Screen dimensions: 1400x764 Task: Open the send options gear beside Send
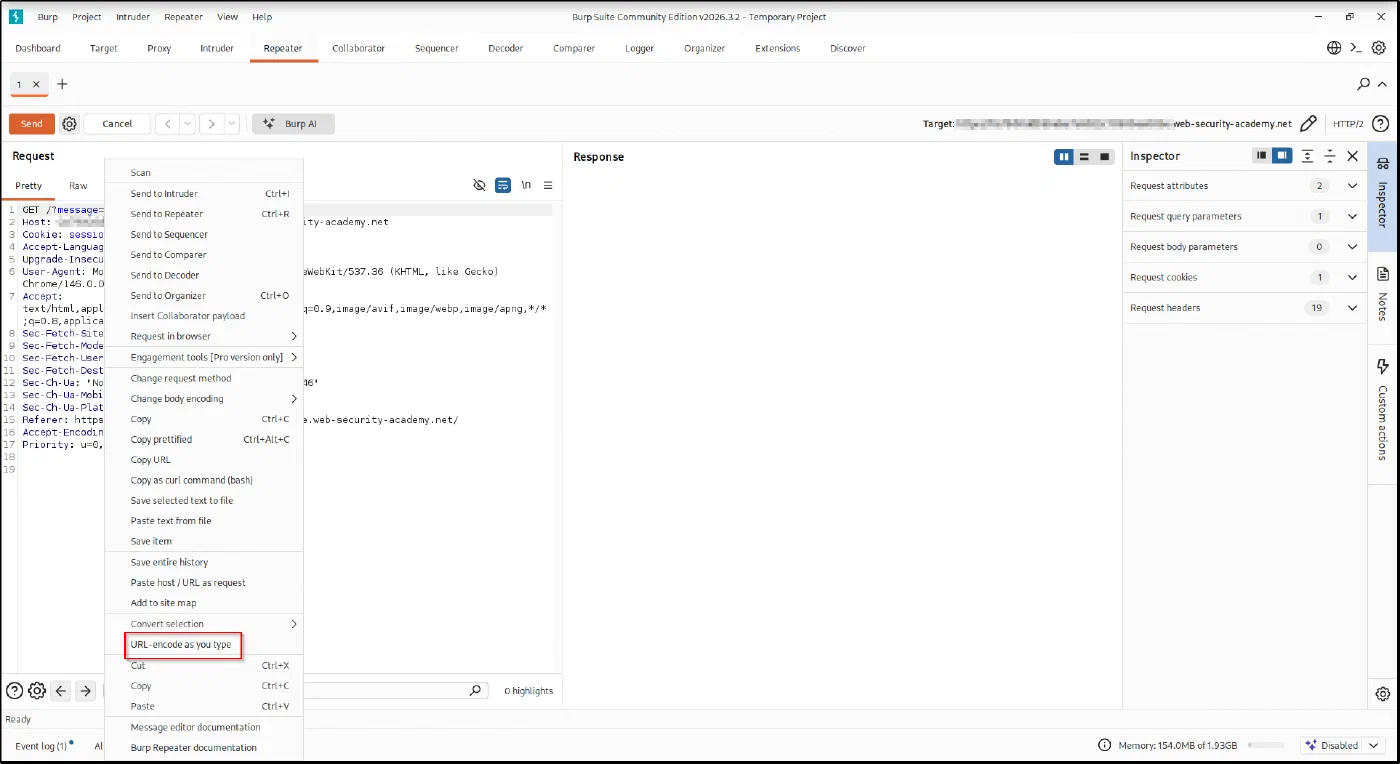pos(69,124)
